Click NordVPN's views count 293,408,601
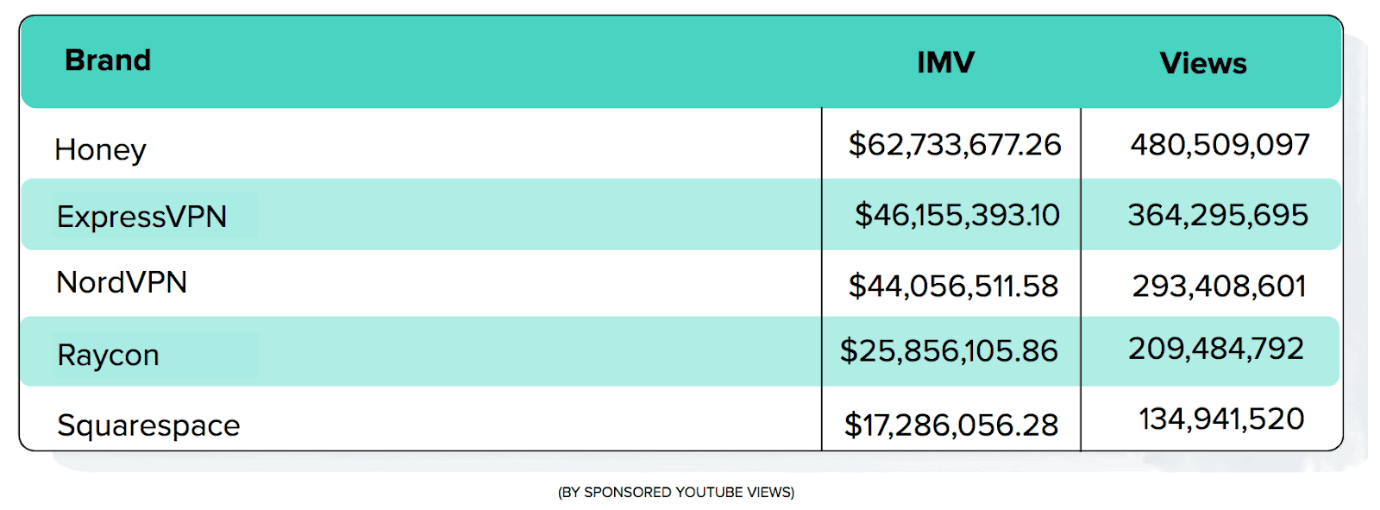Viewport: 1380px width, 510px height. pyautogui.click(x=1219, y=287)
